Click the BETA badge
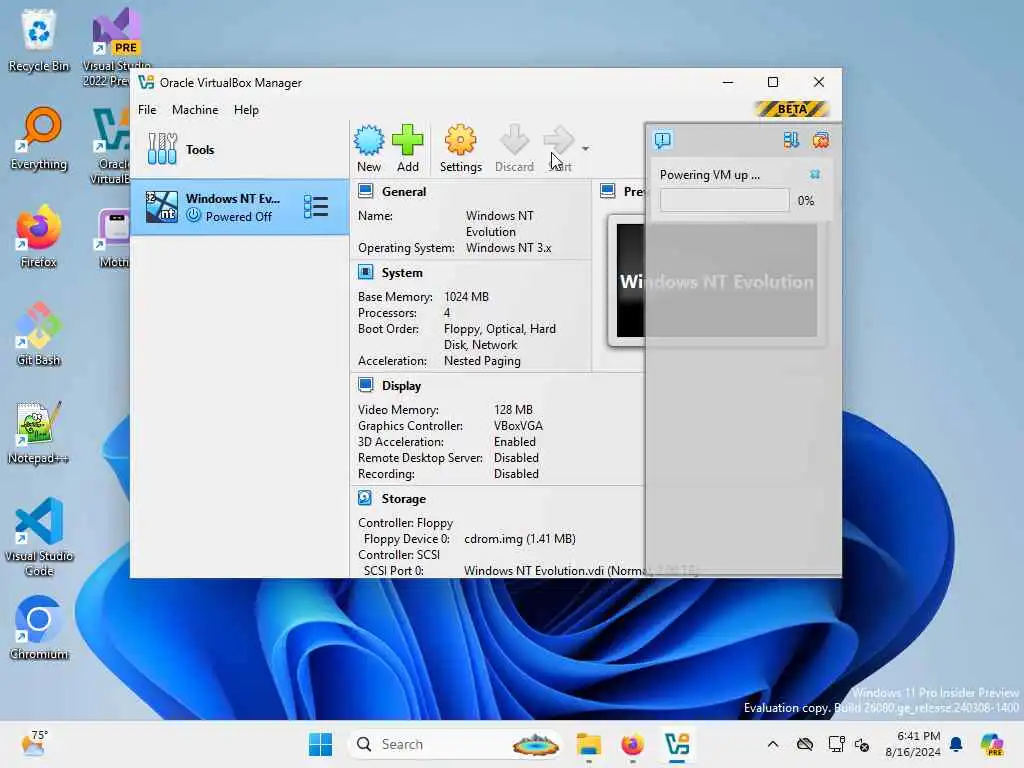The width and height of the screenshot is (1024, 768). point(792,108)
